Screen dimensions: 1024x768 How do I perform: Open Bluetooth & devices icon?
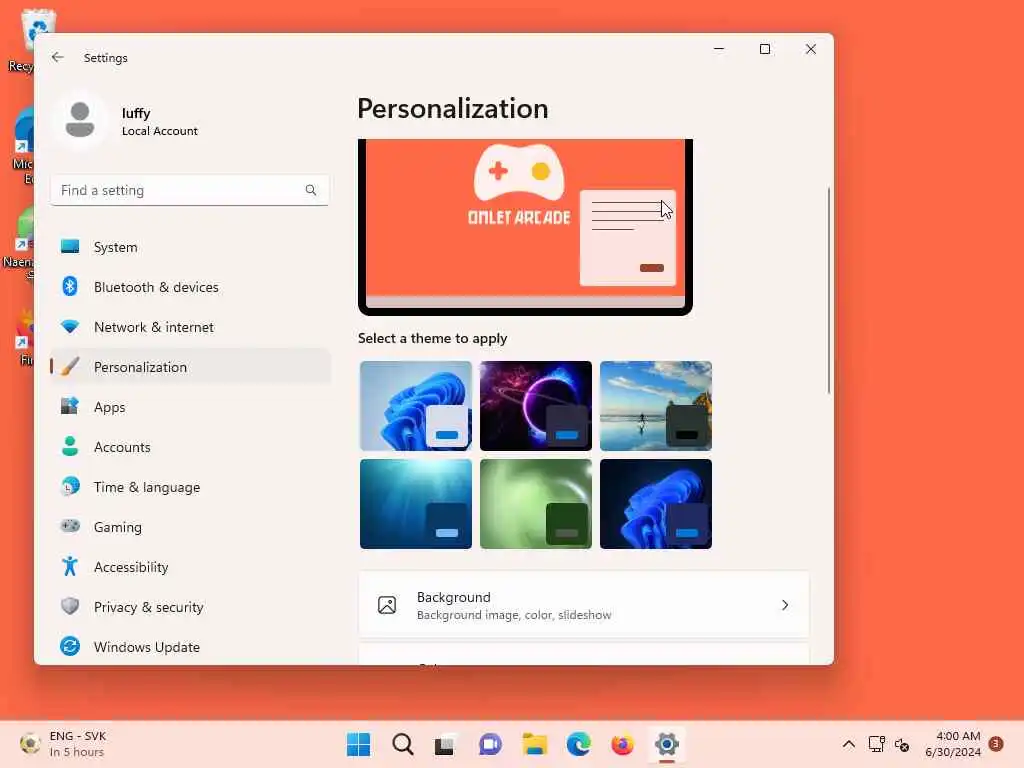click(x=70, y=287)
